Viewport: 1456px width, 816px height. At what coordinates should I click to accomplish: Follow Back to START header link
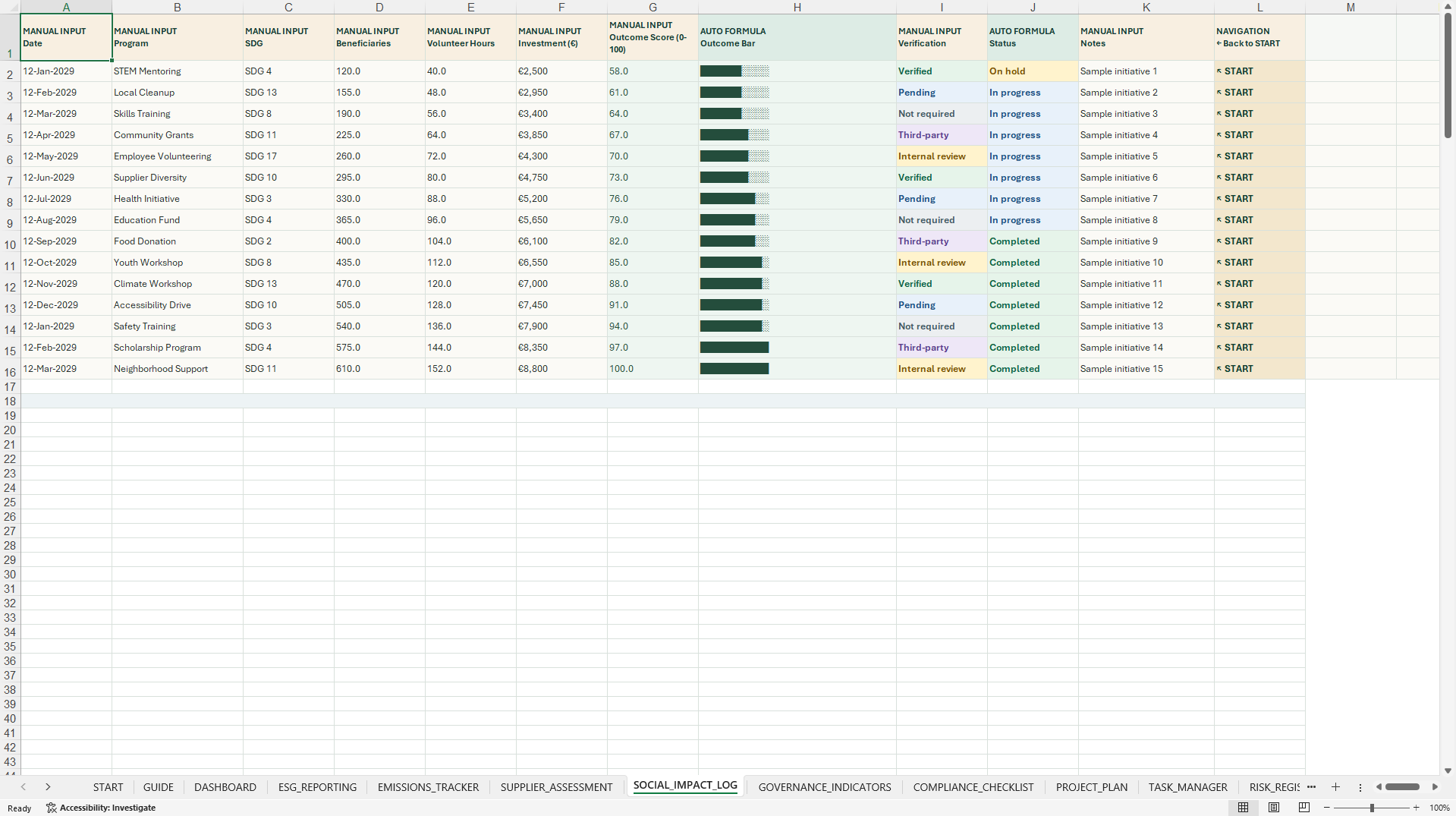point(1248,43)
